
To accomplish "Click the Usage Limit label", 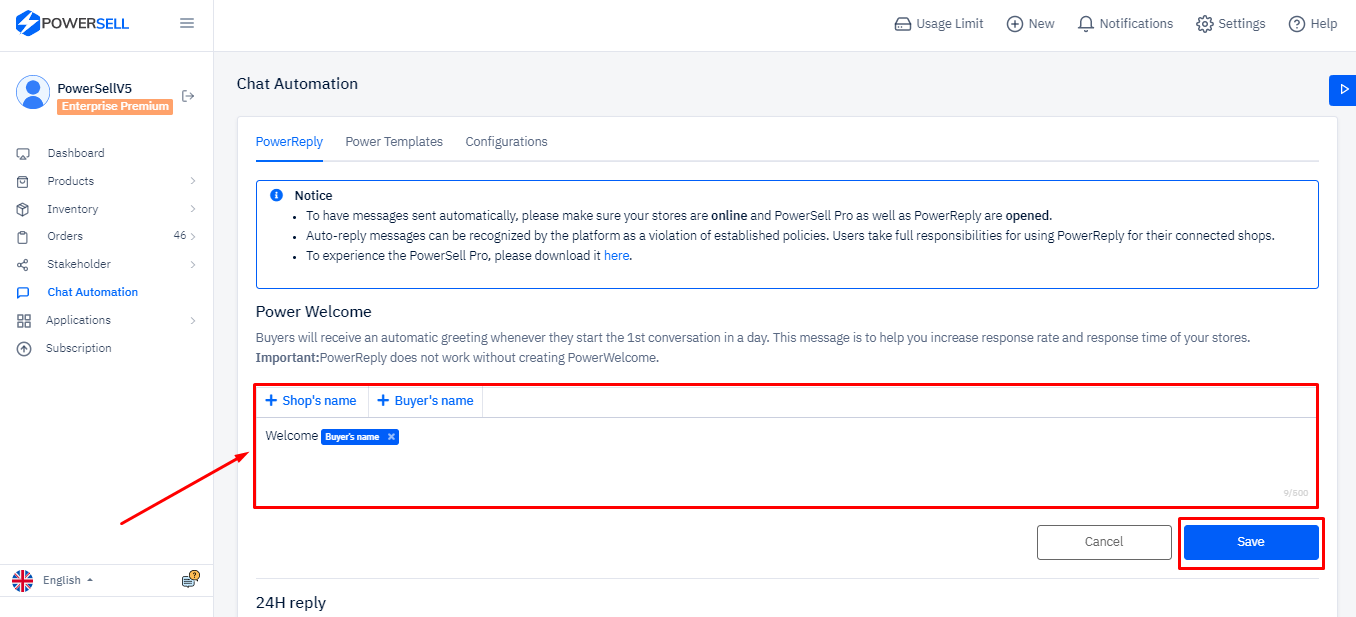I will [x=950, y=24].
